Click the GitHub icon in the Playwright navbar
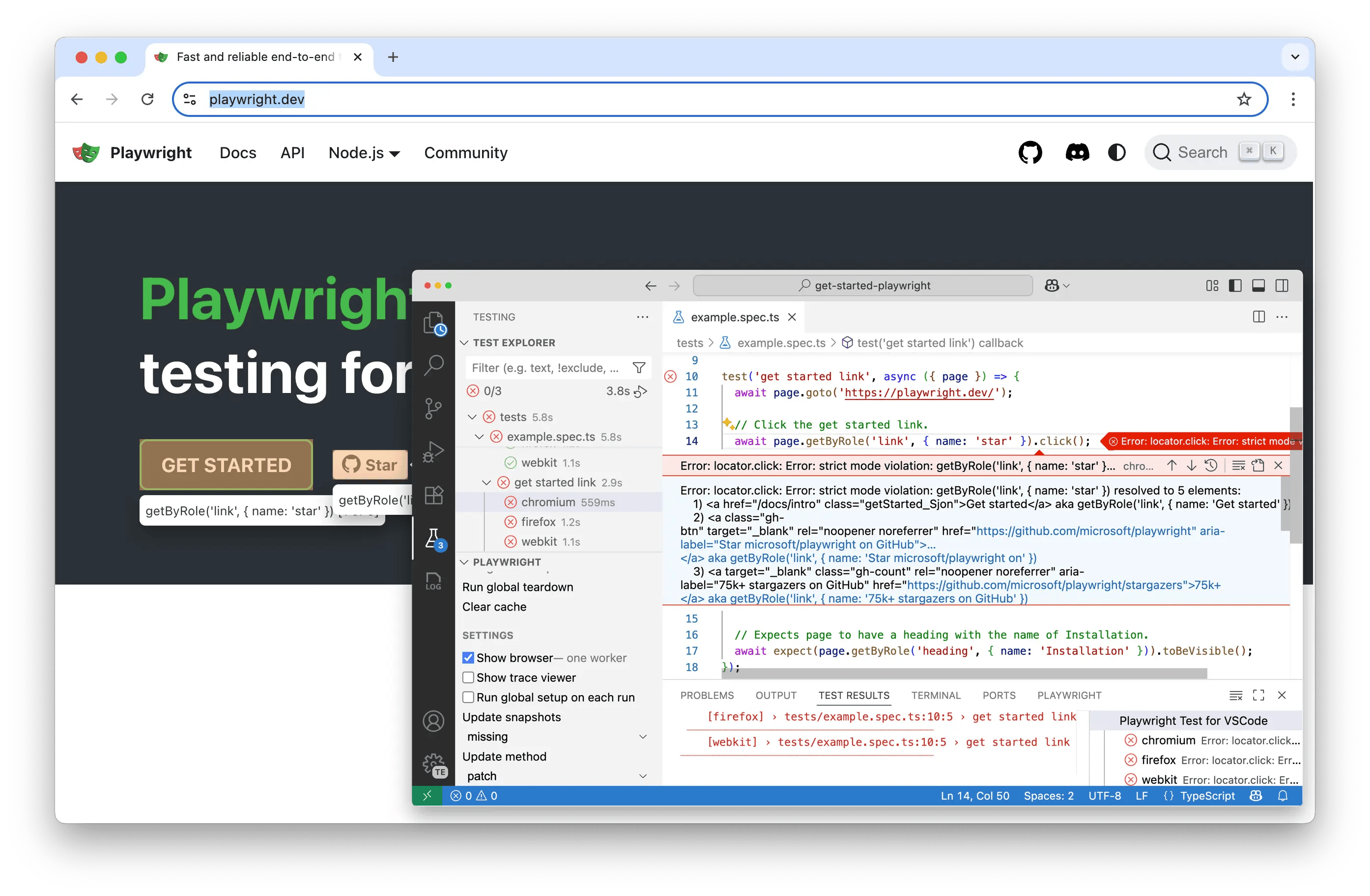Image resolution: width=1370 pixels, height=896 pixels. pyautogui.click(x=1030, y=152)
